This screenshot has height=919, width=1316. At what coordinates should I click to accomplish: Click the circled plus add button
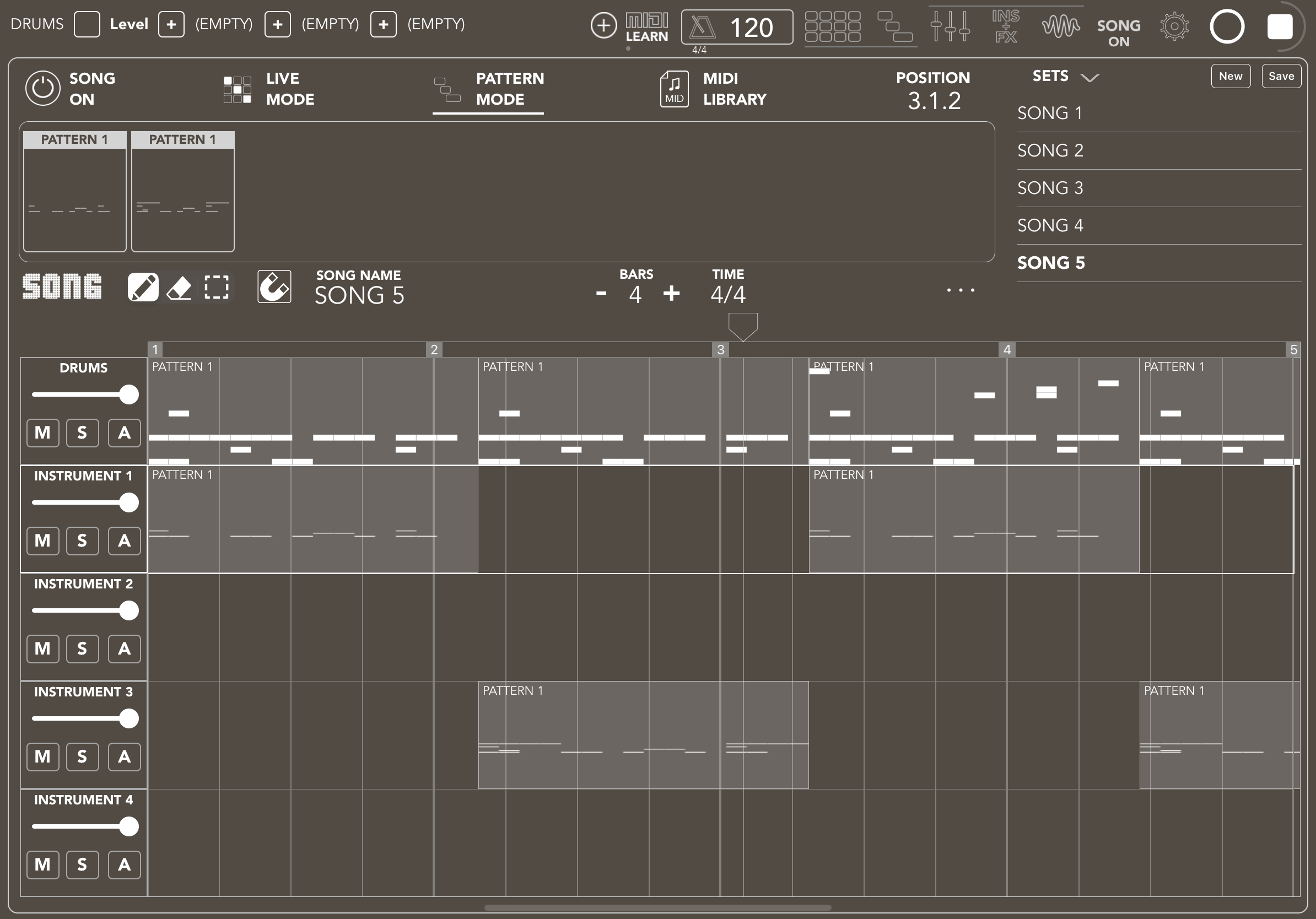(x=603, y=26)
